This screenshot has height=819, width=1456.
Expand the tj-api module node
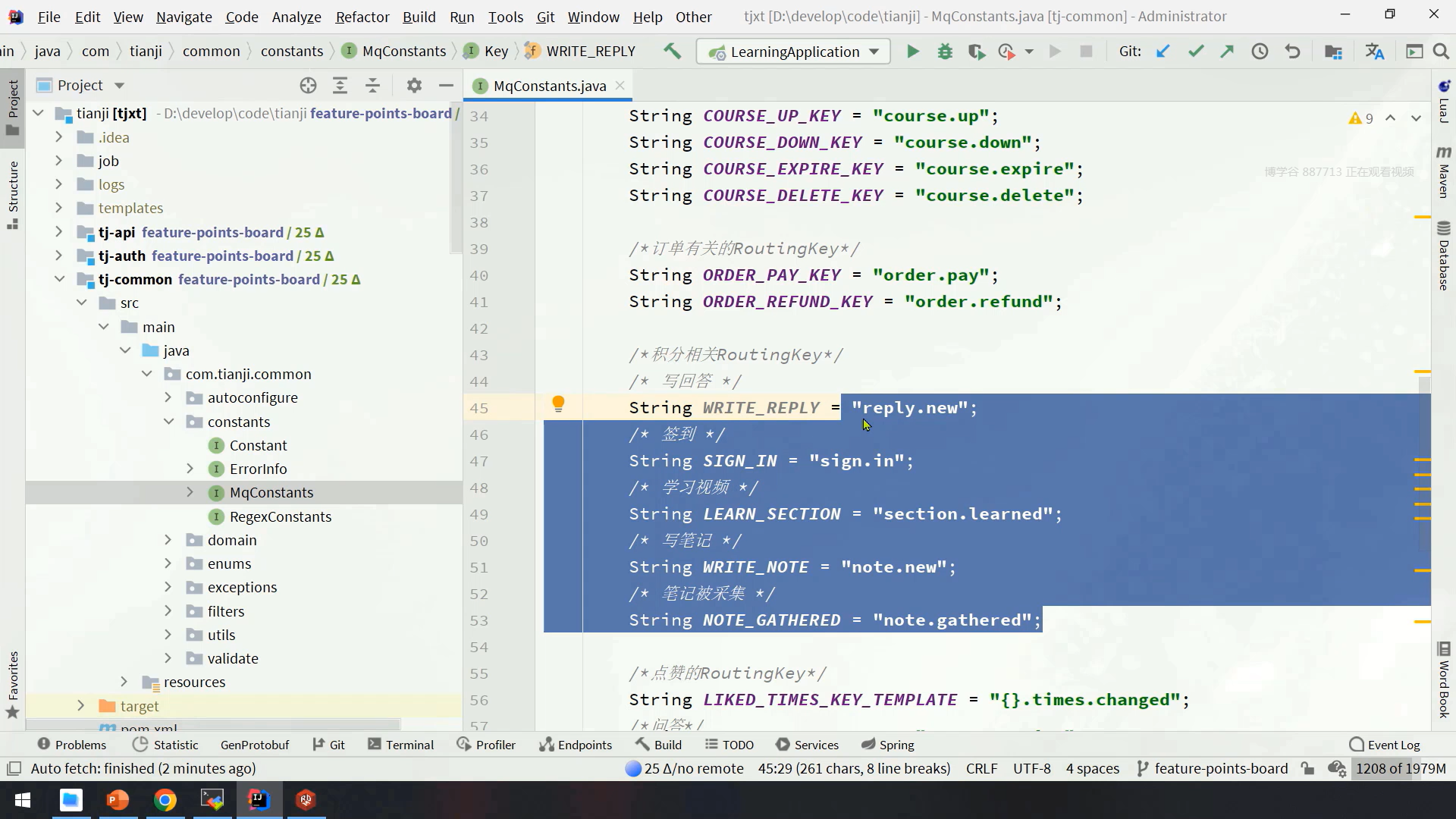click(58, 232)
